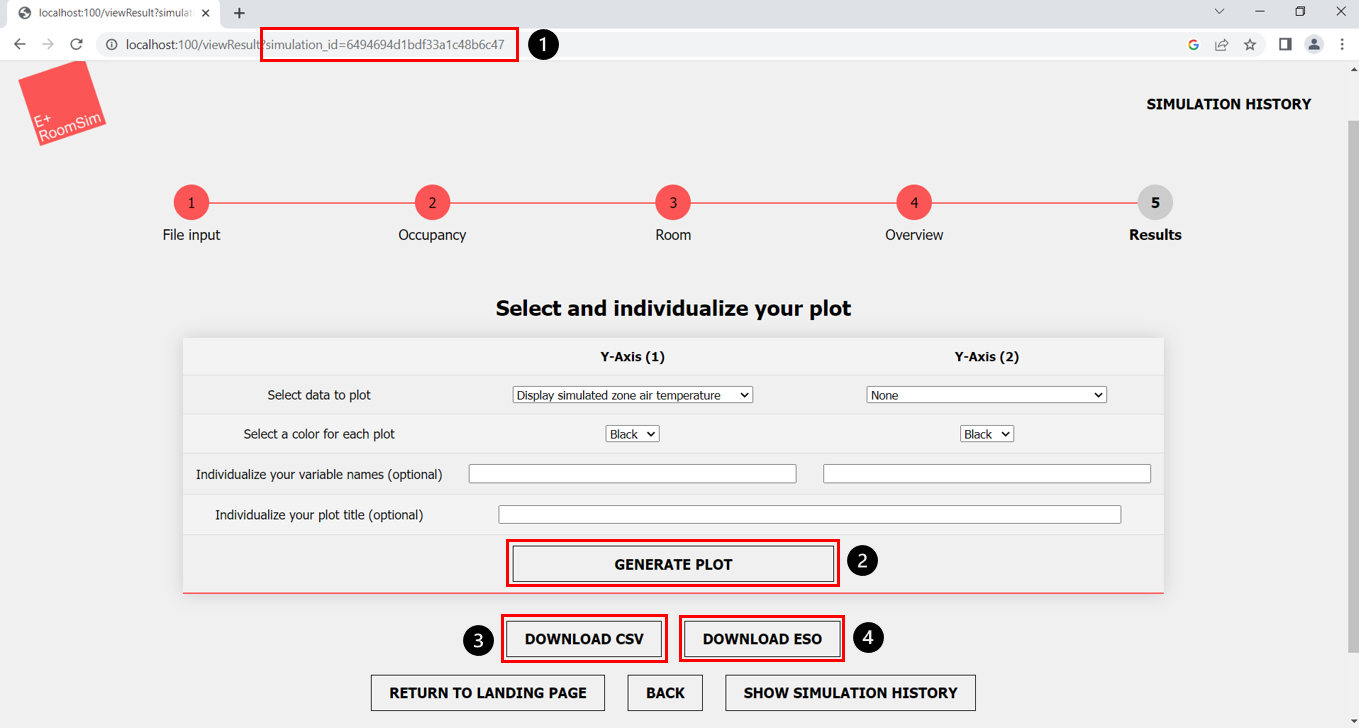Bookmark this page with the star icon
Viewport: 1359px width, 728px height.
[x=1249, y=44]
